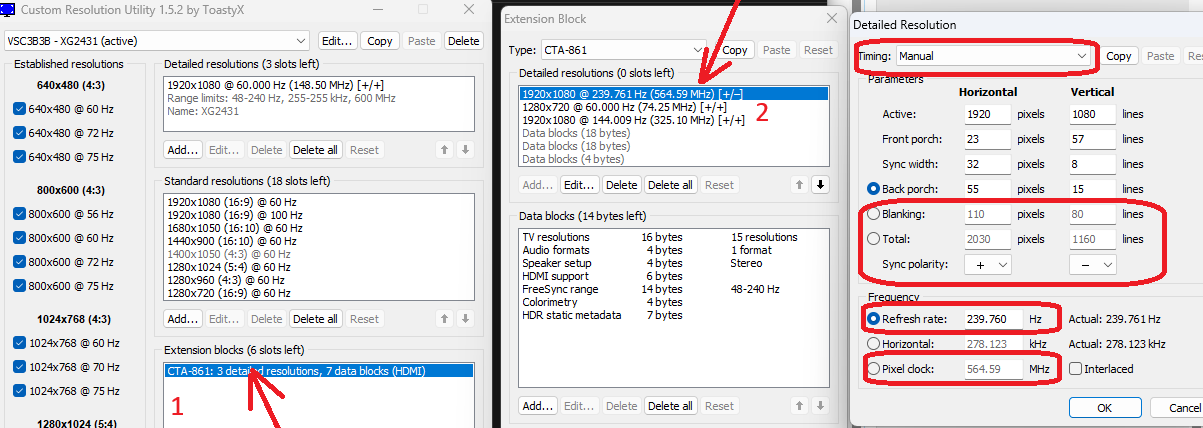Select the Back porch radio button

(x=873, y=188)
